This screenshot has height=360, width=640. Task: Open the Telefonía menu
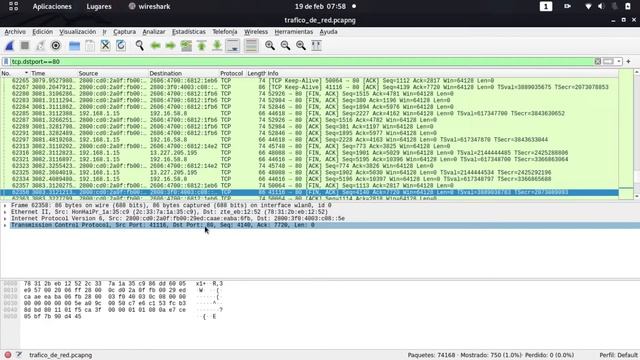(x=224, y=31)
